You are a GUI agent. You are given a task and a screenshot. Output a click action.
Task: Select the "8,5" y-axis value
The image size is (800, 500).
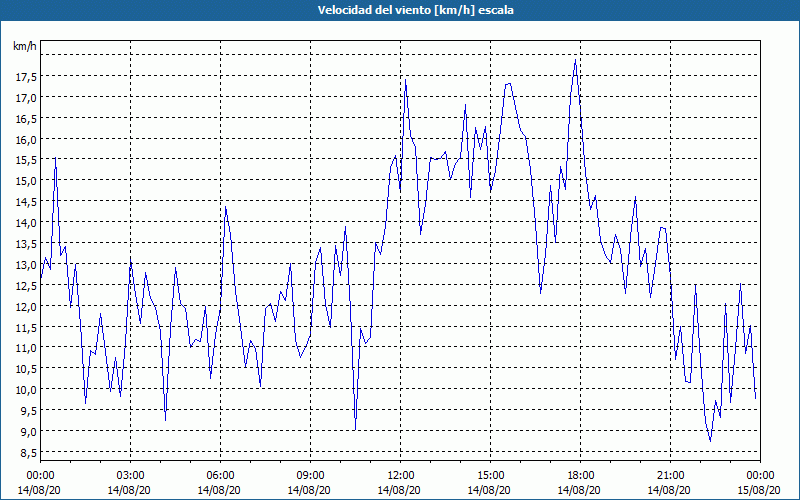[x=28, y=452]
